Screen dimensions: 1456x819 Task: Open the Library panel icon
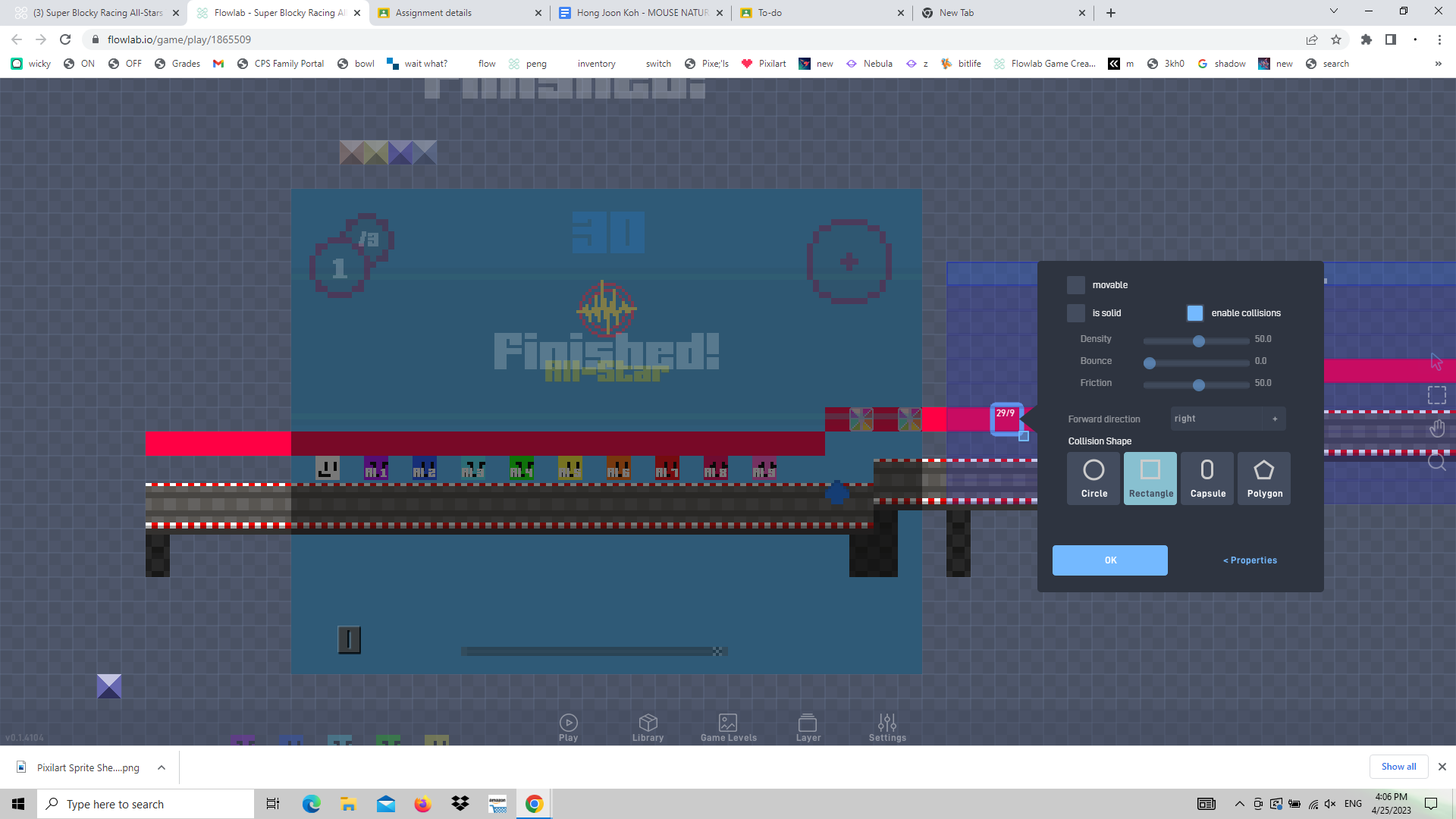coord(648,726)
